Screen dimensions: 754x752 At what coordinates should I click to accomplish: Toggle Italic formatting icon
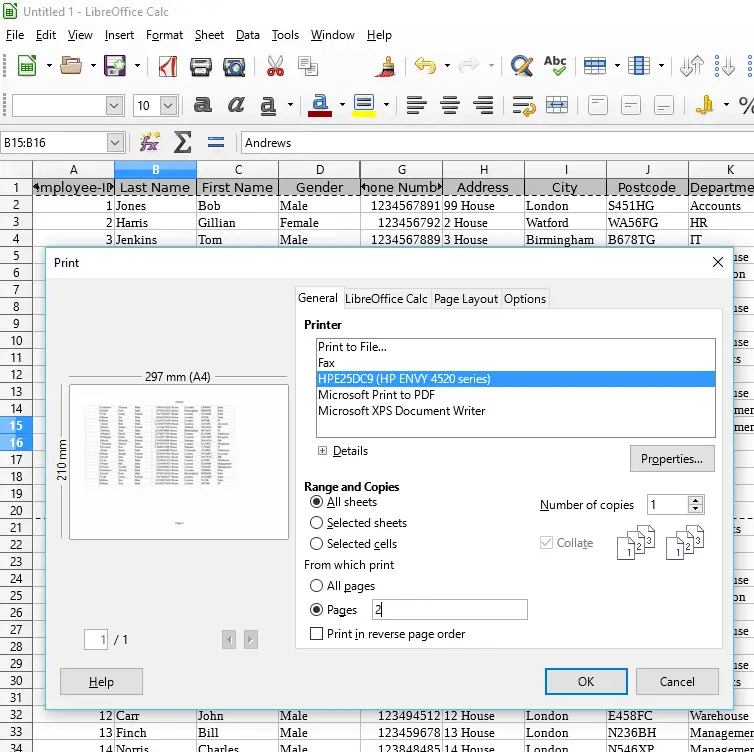236,105
